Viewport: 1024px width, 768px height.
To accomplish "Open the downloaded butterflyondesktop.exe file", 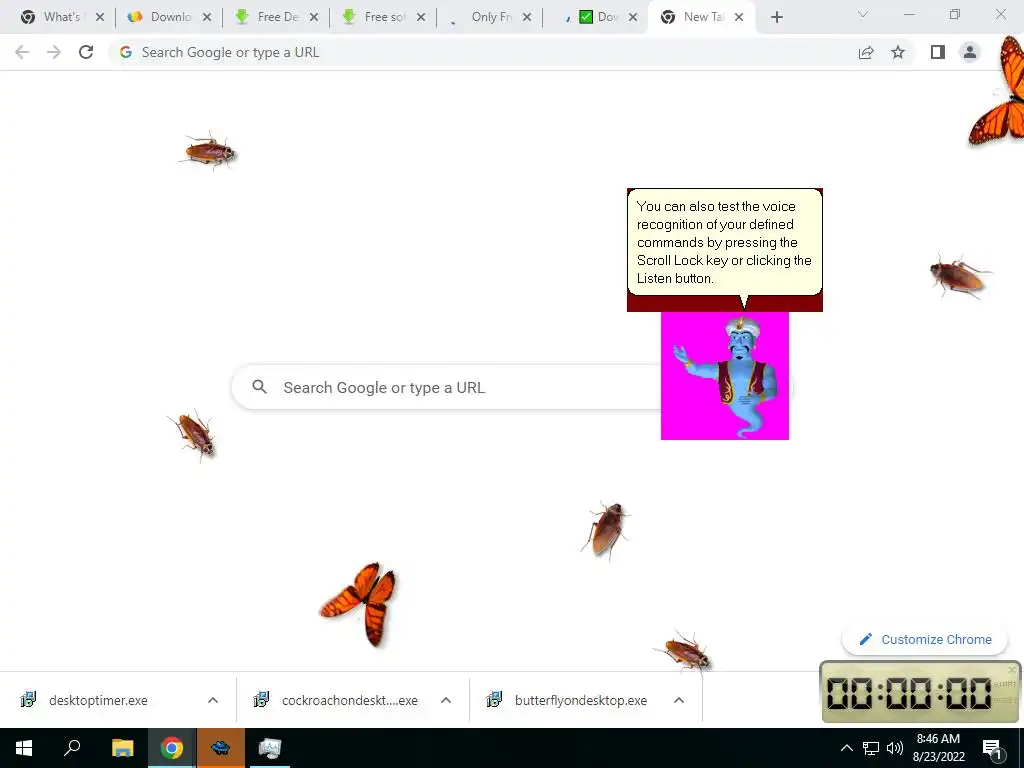I will [x=581, y=700].
